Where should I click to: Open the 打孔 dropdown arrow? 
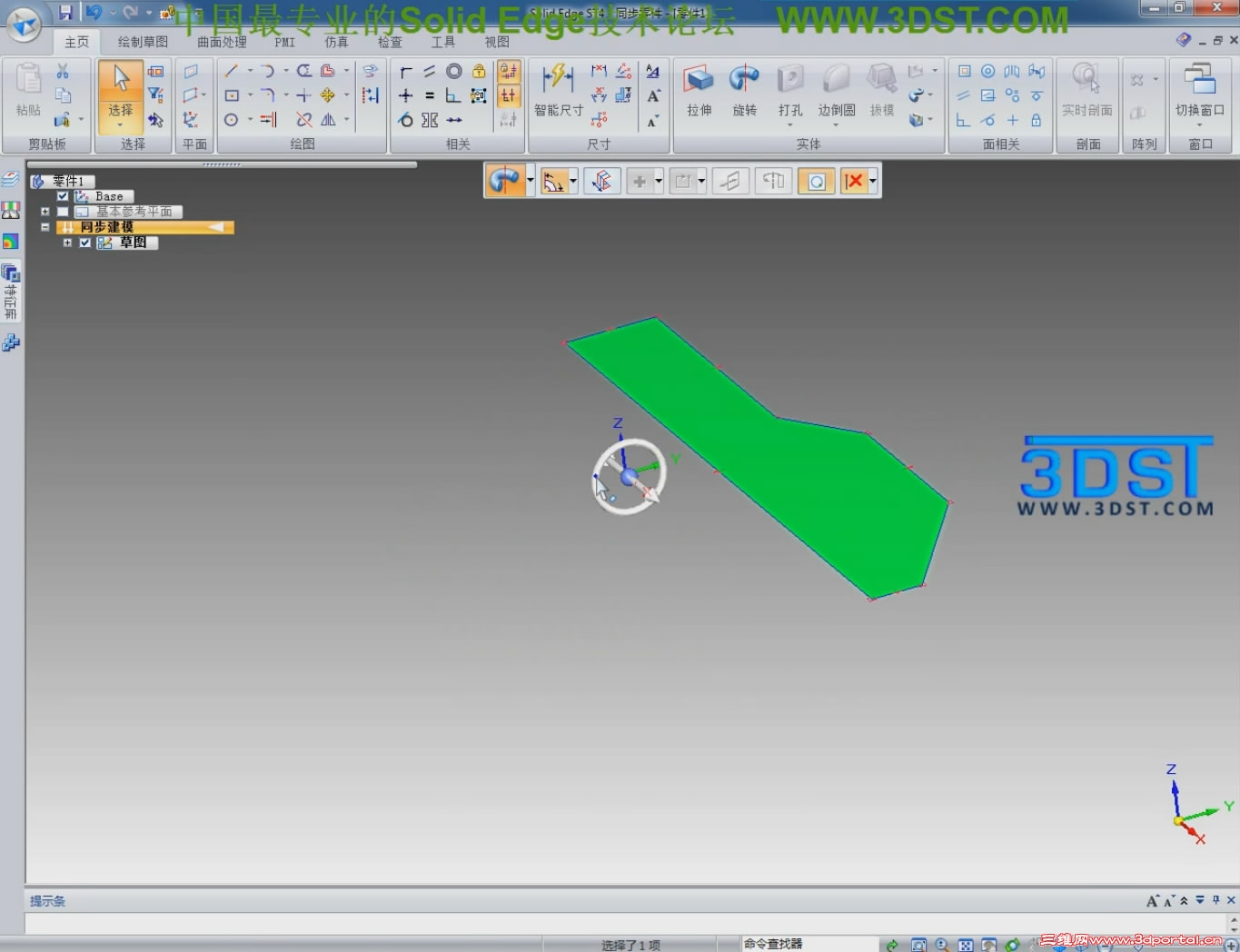tap(790, 124)
